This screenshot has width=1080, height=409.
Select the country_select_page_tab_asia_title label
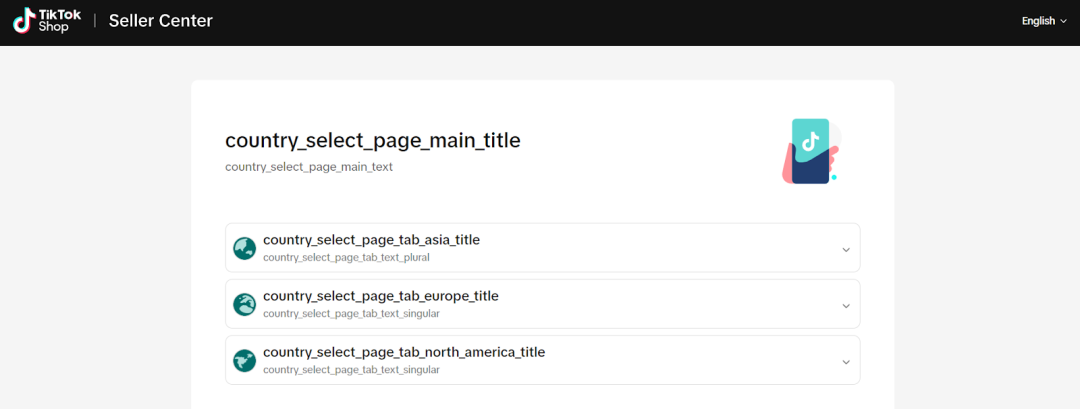[371, 240]
